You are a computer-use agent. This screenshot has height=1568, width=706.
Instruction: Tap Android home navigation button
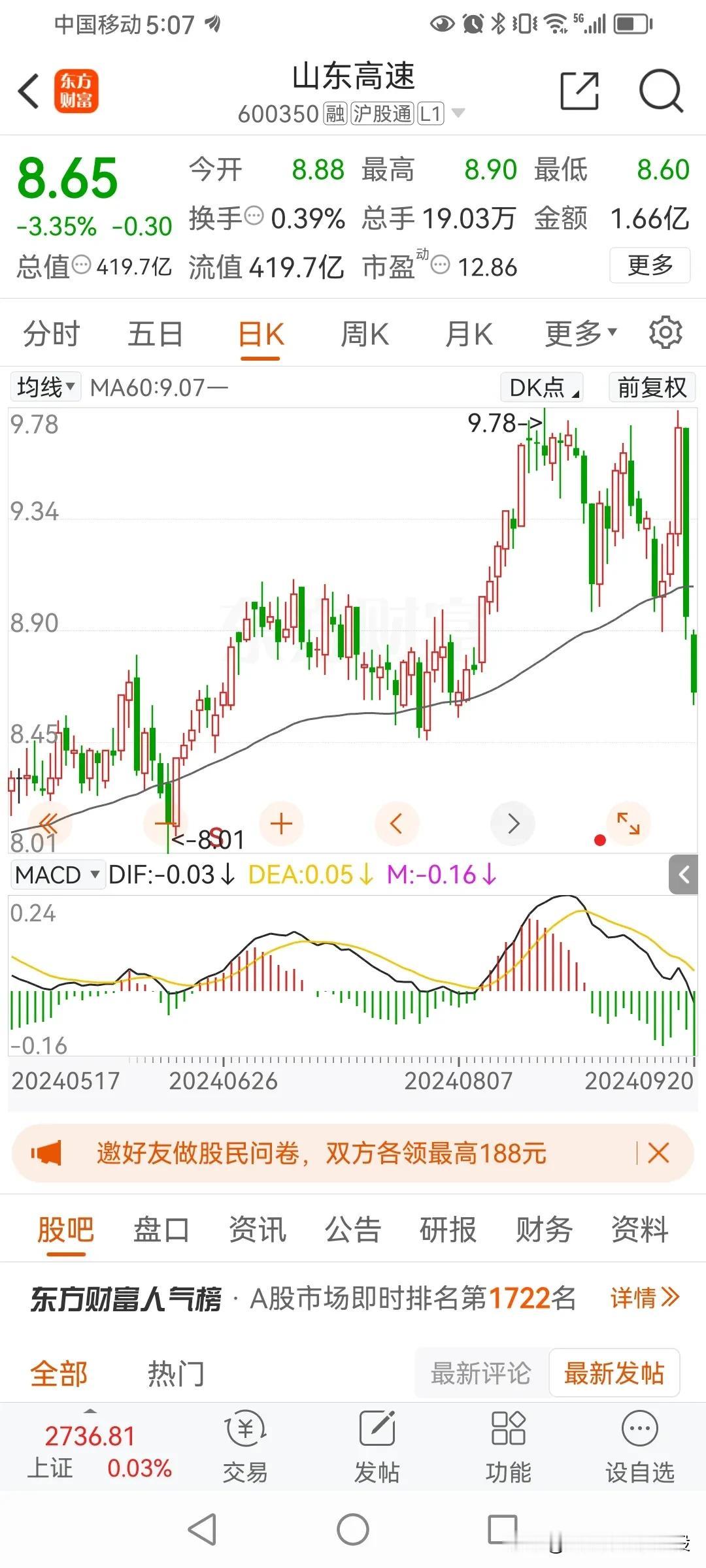353,1529
